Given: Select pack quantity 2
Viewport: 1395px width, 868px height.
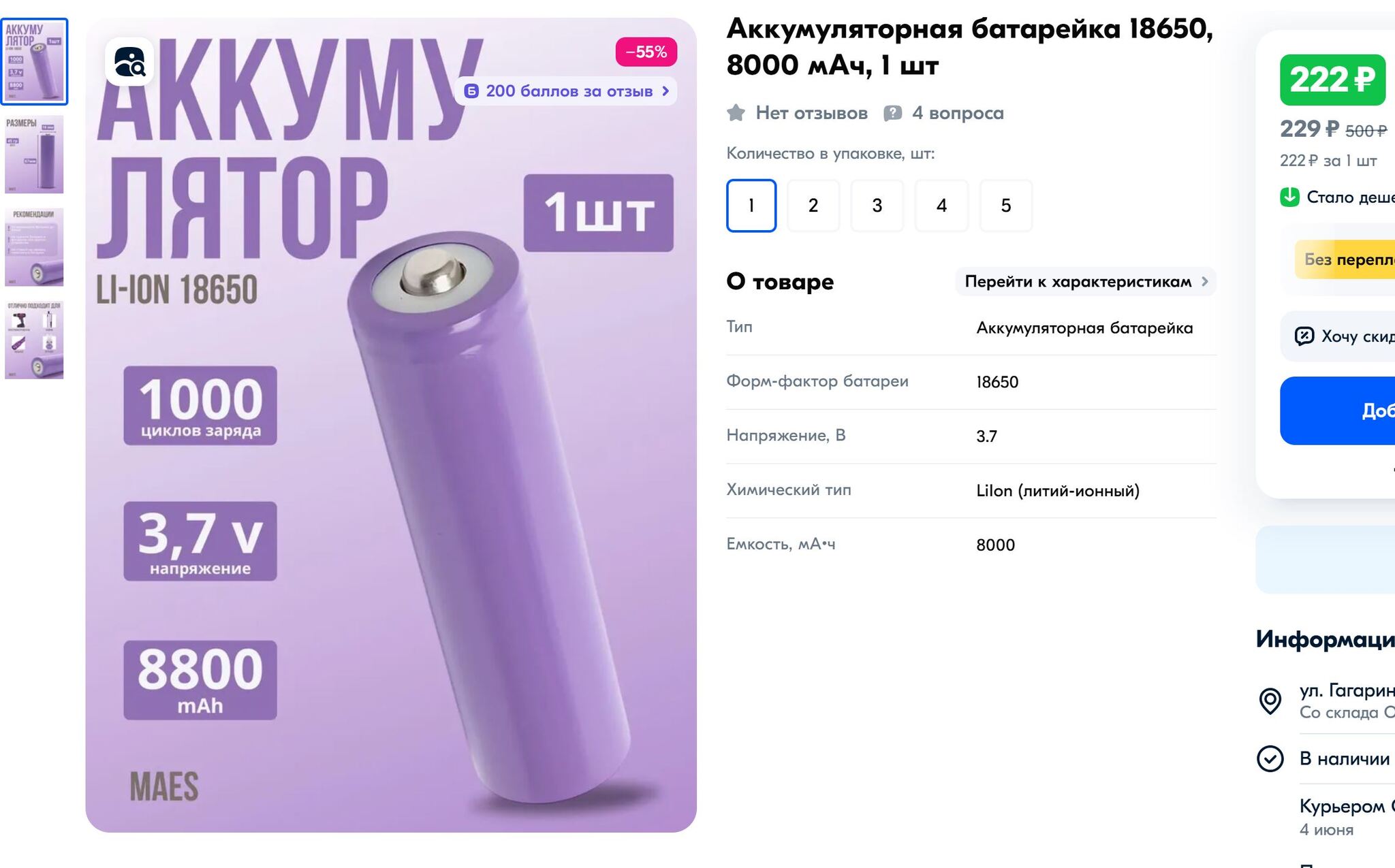Looking at the screenshot, I should (813, 206).
